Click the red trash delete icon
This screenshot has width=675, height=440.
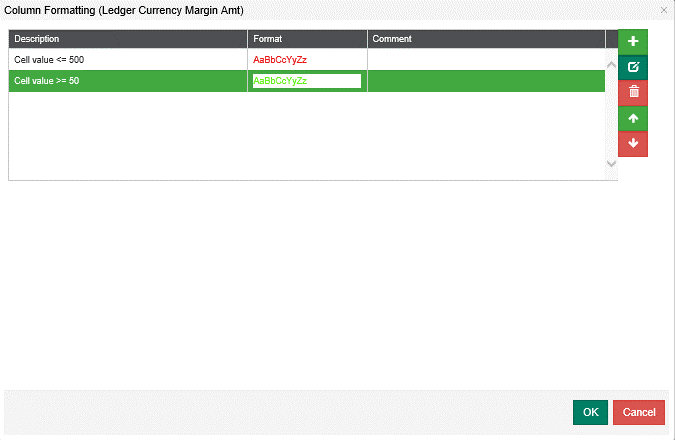633,93
